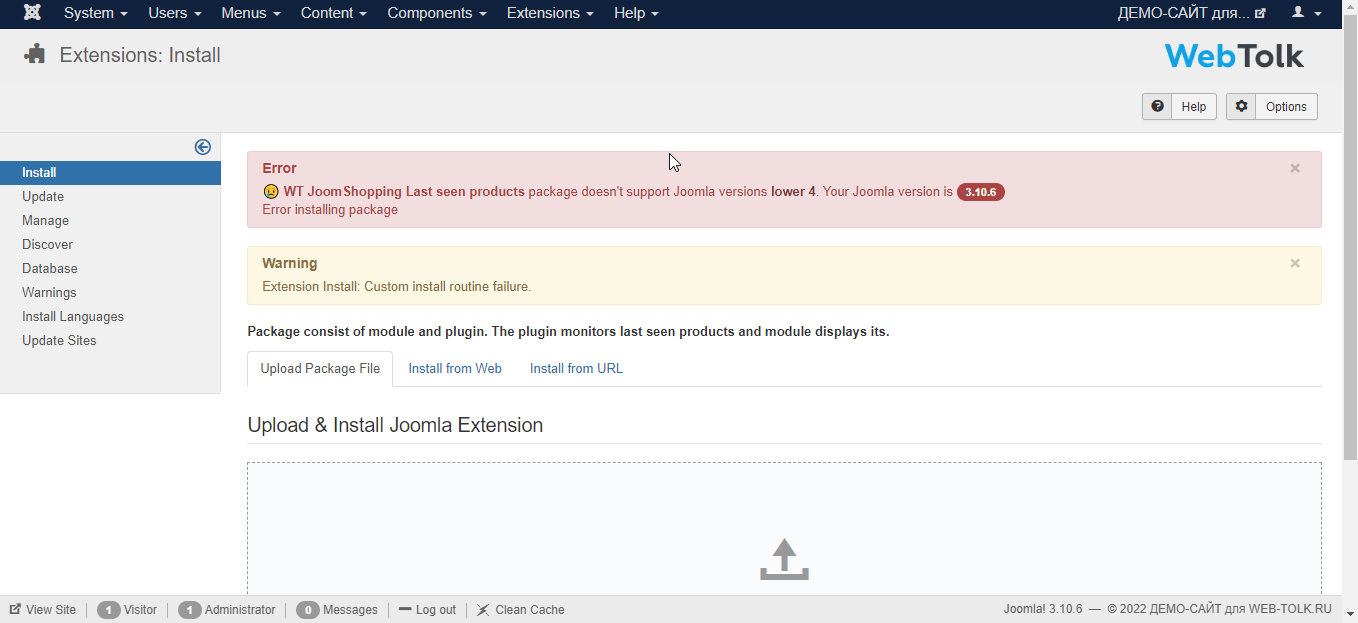
Task: Open the Help button
Action: [x=1179, y=107]
